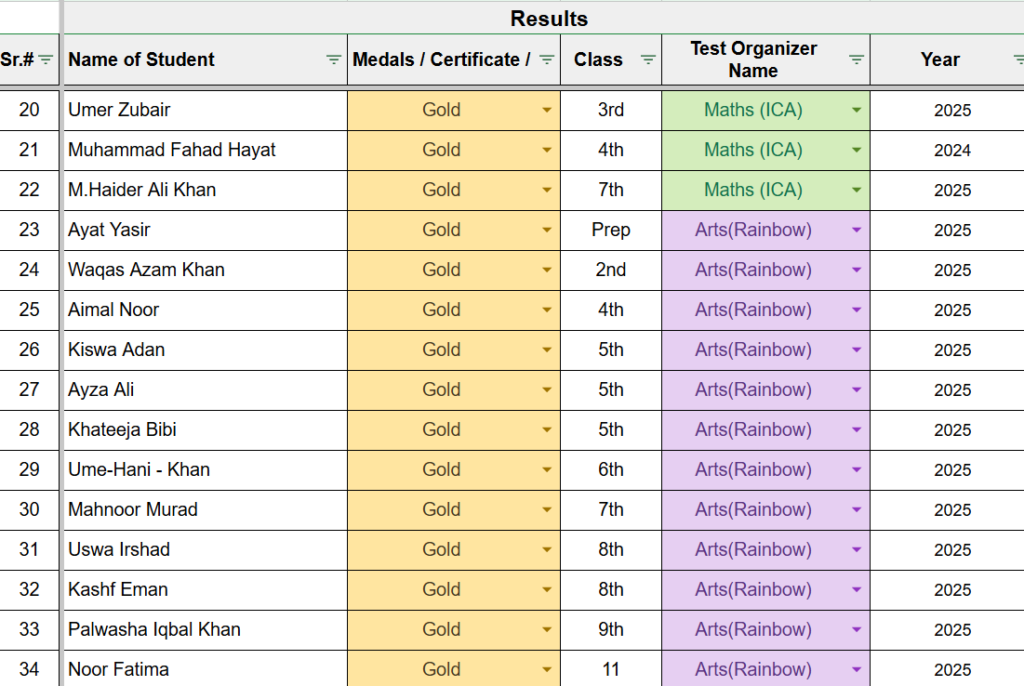This screenshot has width=1024, height=686.
Task: Select the 2024 Year cell for Muhammad Fahad Hayat
Action: click(x=940, y=150)
